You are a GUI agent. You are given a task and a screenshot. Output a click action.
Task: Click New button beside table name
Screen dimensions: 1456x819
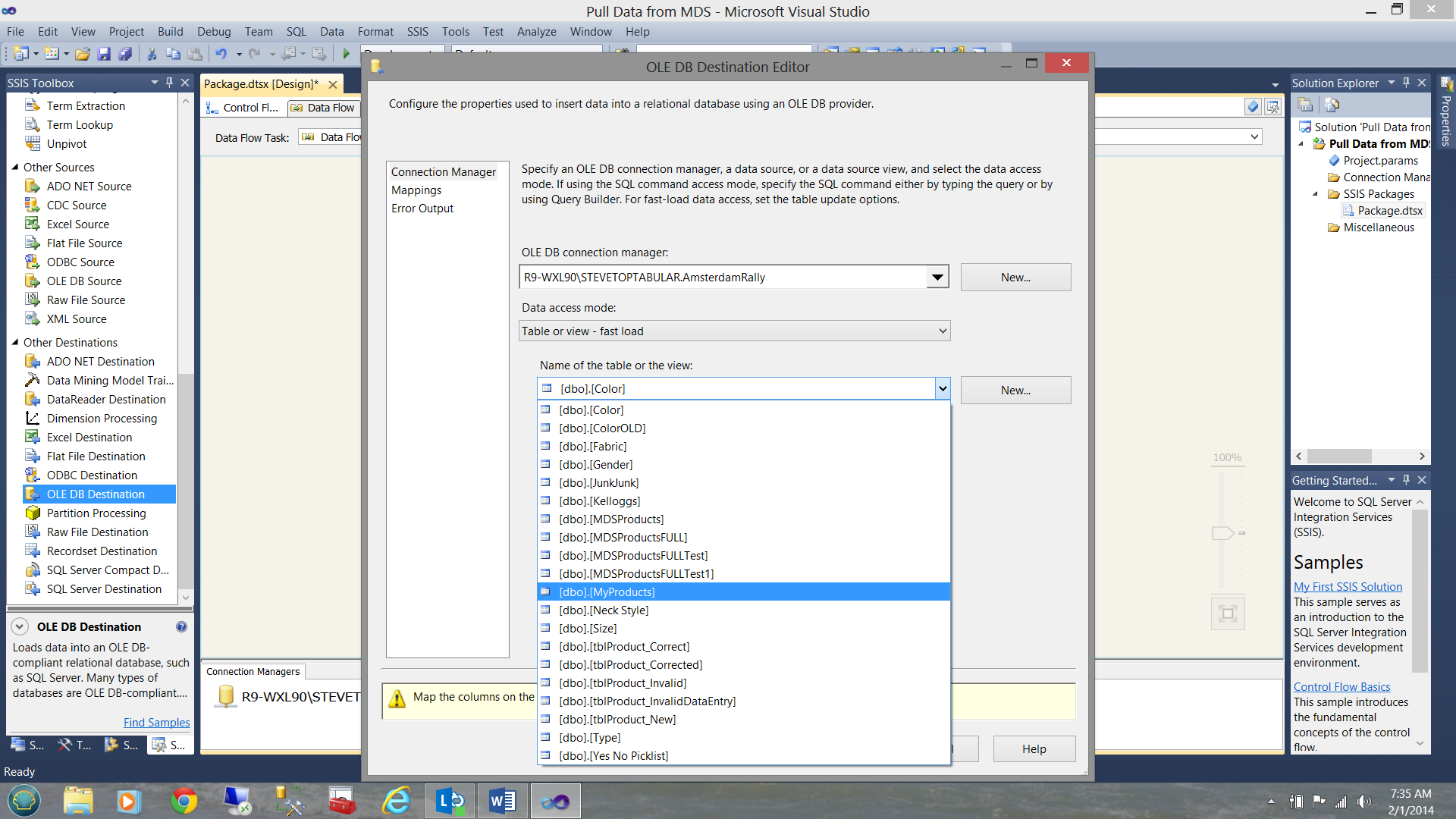[1015, 391]
